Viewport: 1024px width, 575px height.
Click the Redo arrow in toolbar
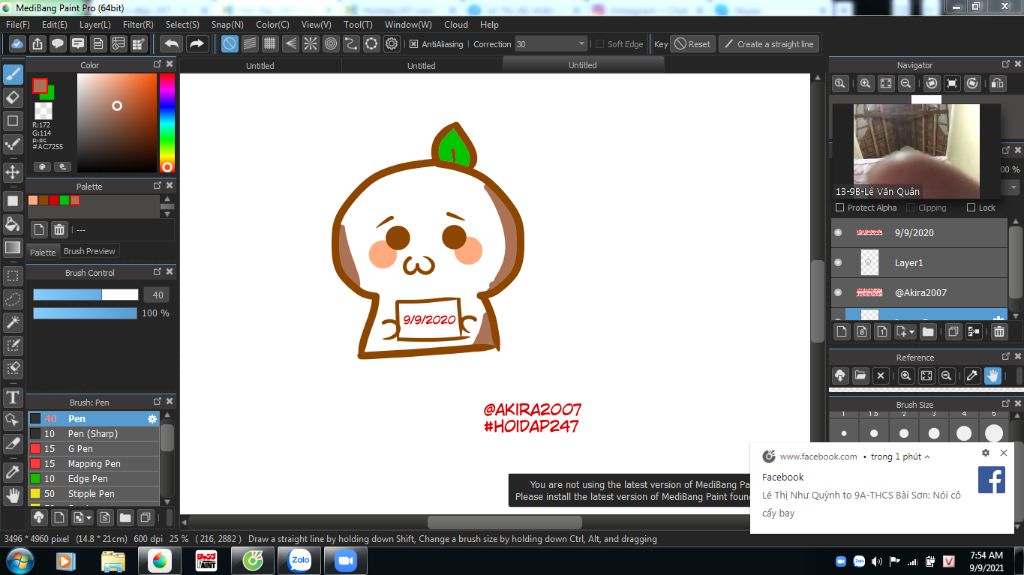[196, 44]
